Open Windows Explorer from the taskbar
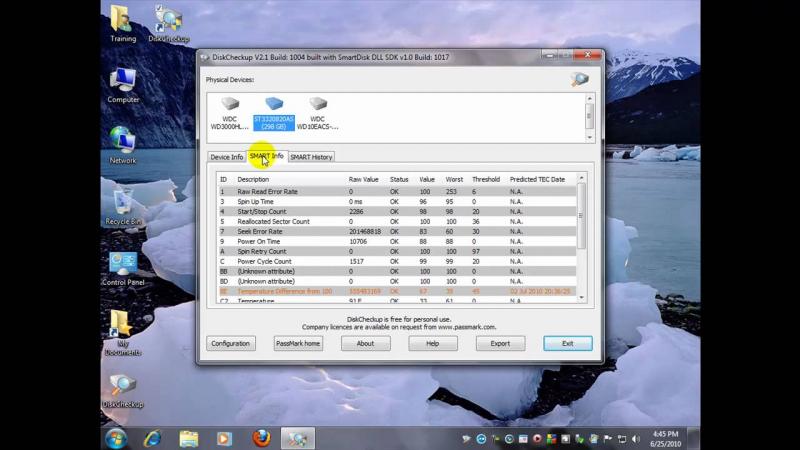 click(188, 439)
